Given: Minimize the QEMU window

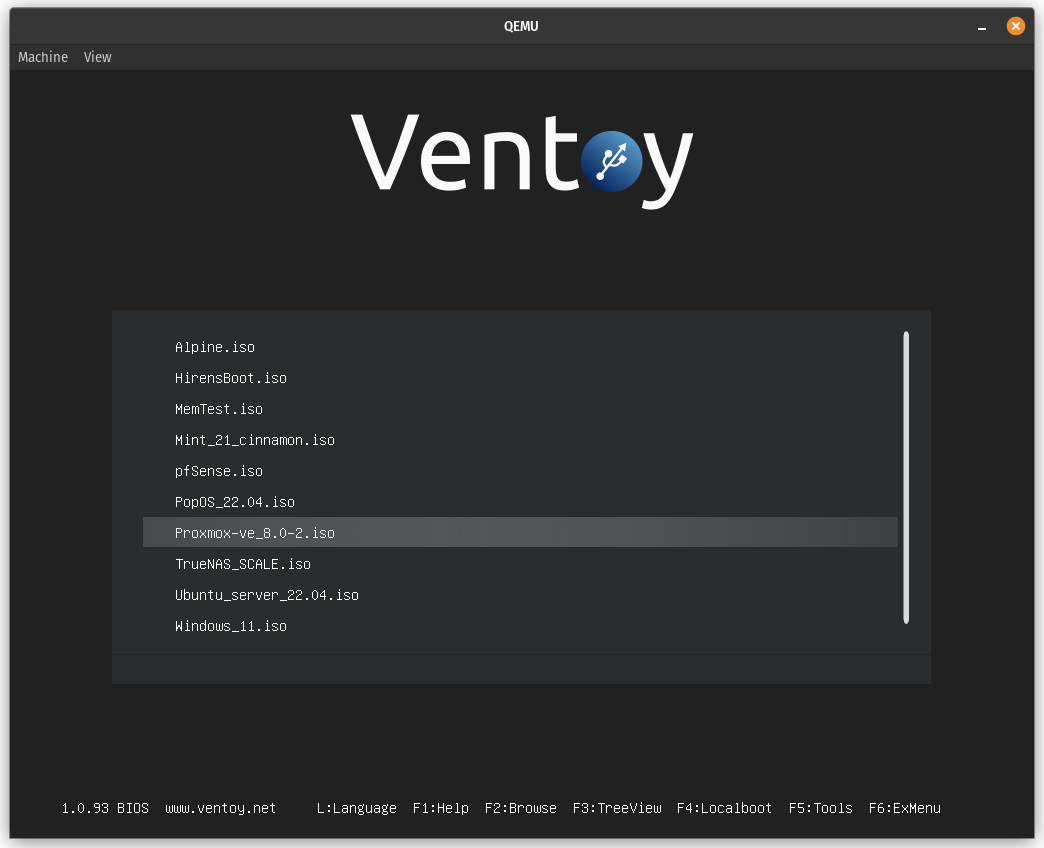Looking at the screenshot, I should point(981,27).
